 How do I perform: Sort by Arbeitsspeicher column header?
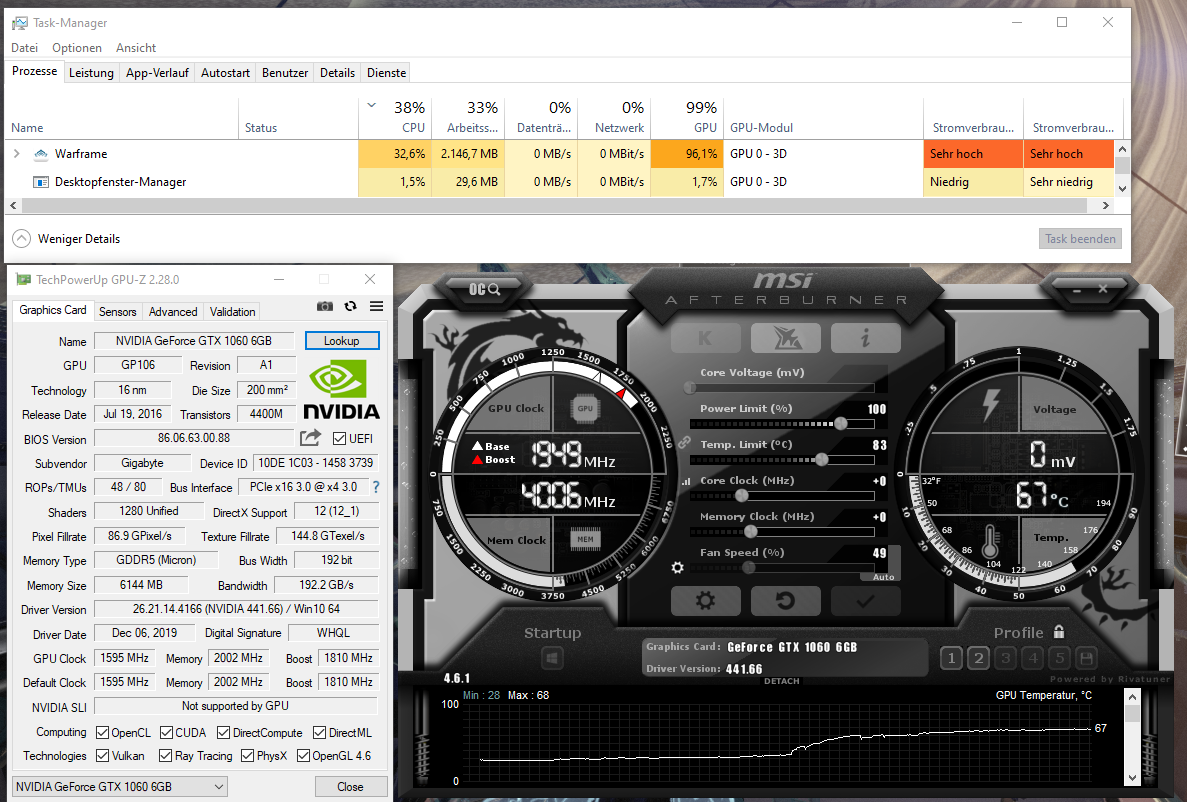tap(468, 117)
